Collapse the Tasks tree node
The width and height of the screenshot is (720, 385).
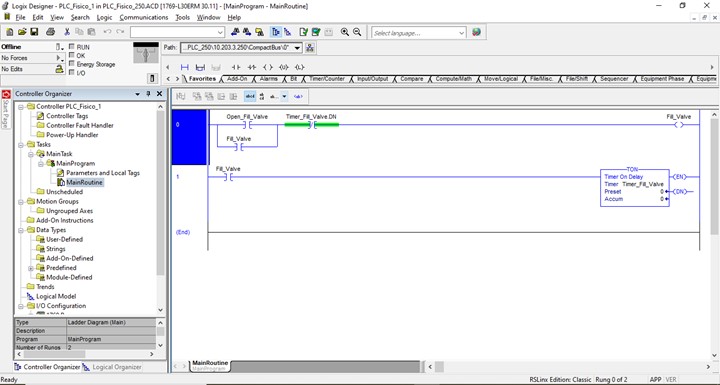21,144
